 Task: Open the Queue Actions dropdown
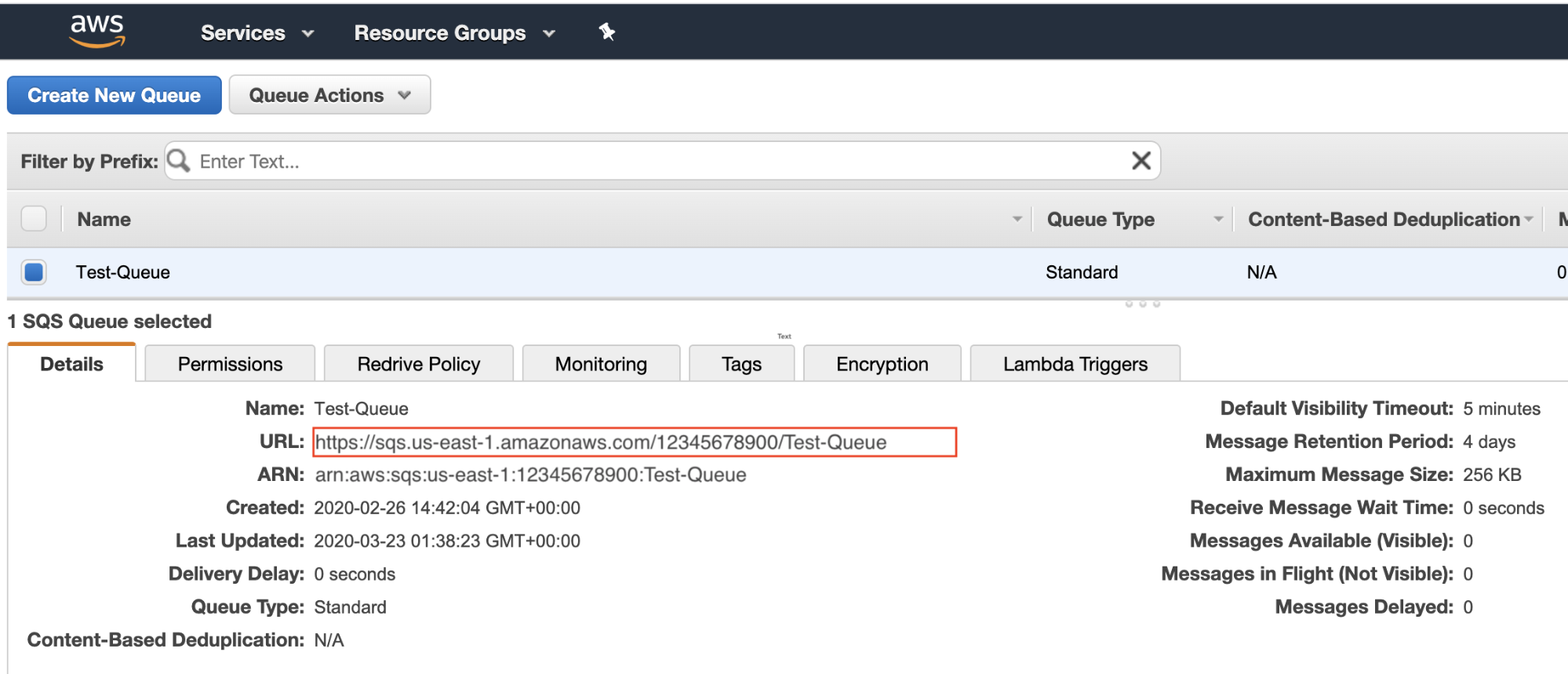tap(329, 95)
